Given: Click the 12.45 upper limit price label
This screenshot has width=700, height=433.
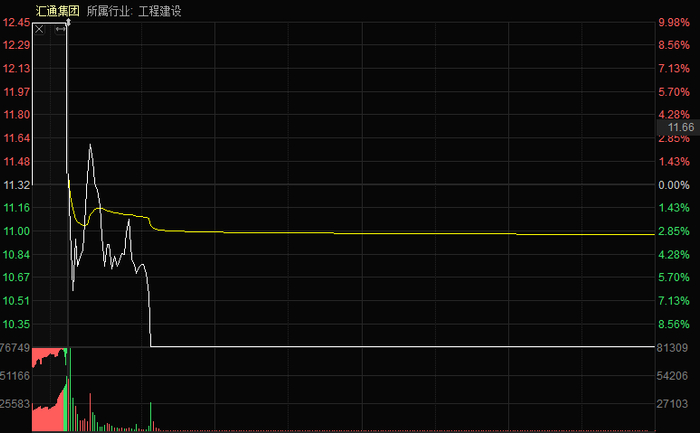Looking at the screenshot, I should [x=17, y=22].
